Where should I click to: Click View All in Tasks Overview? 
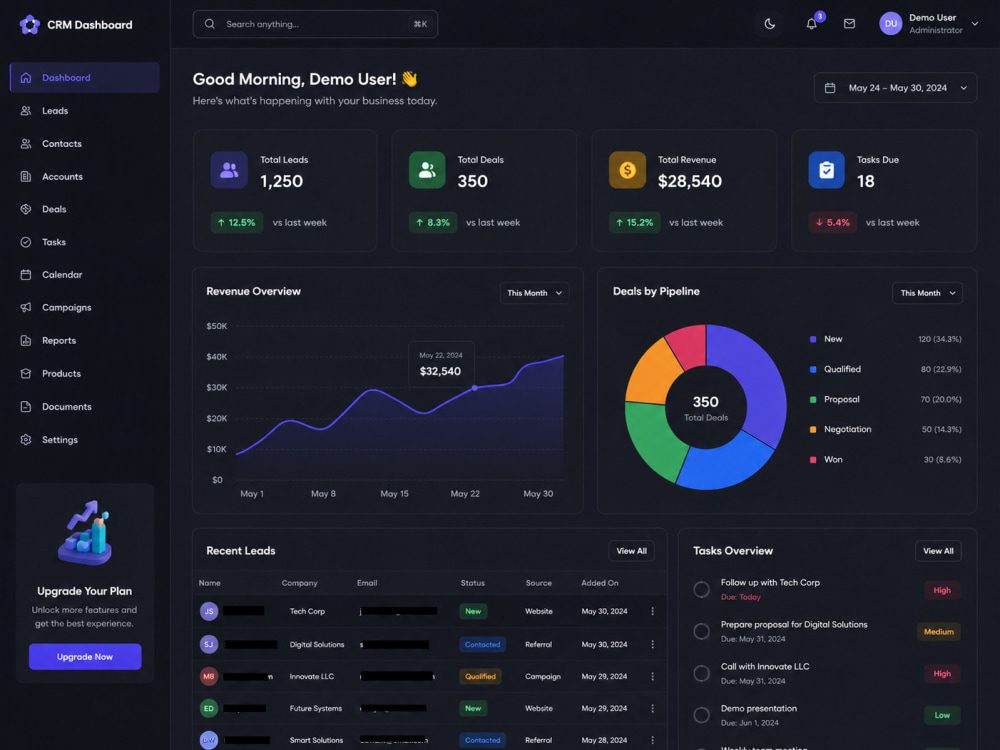[x=938, y=551]
